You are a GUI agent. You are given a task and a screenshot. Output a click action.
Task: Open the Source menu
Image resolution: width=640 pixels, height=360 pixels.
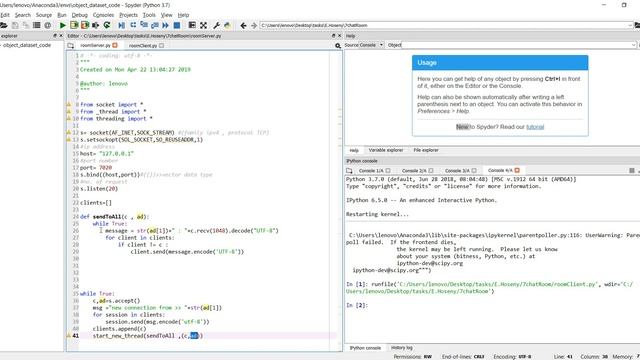tap(44, 15)
